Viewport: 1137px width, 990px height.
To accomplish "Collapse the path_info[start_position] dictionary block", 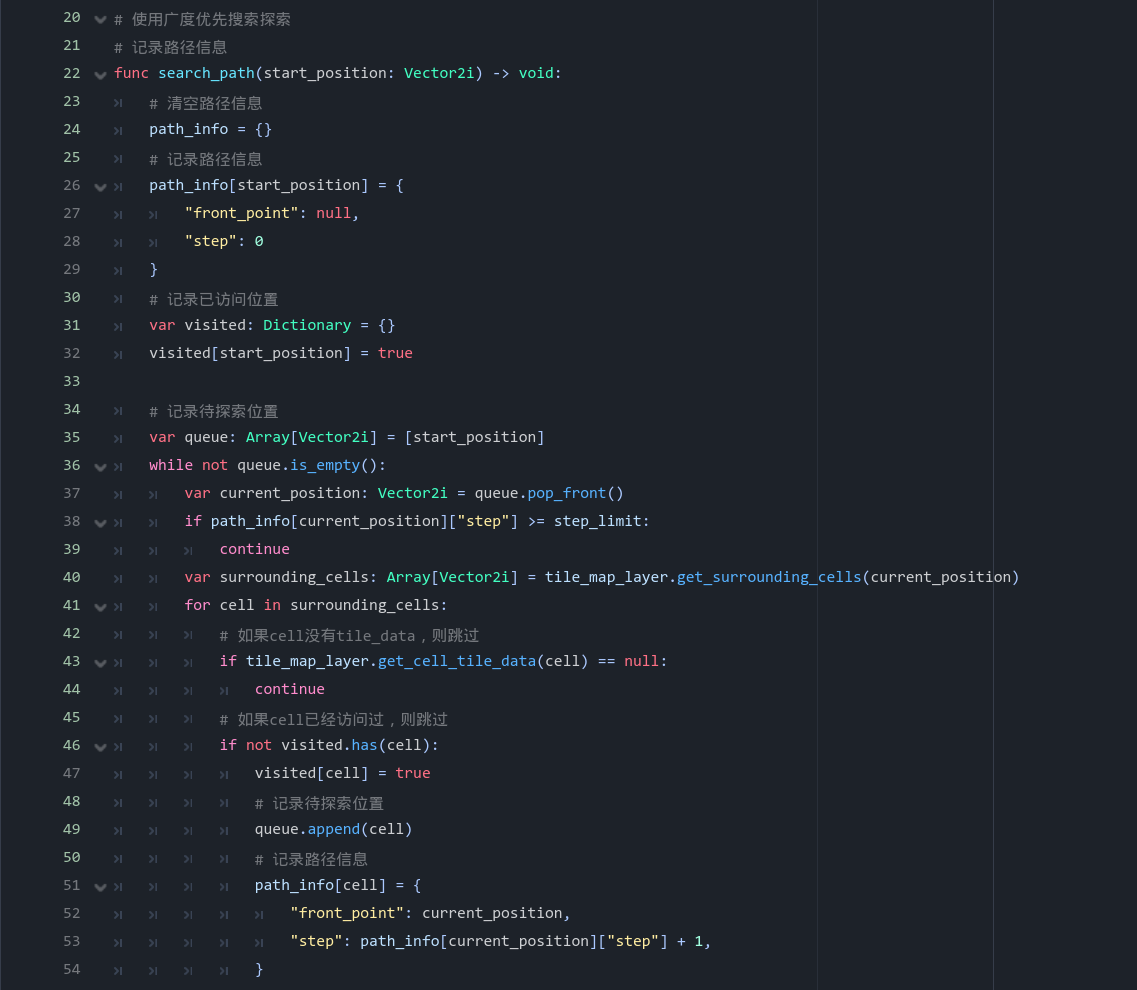I will 100,187.
